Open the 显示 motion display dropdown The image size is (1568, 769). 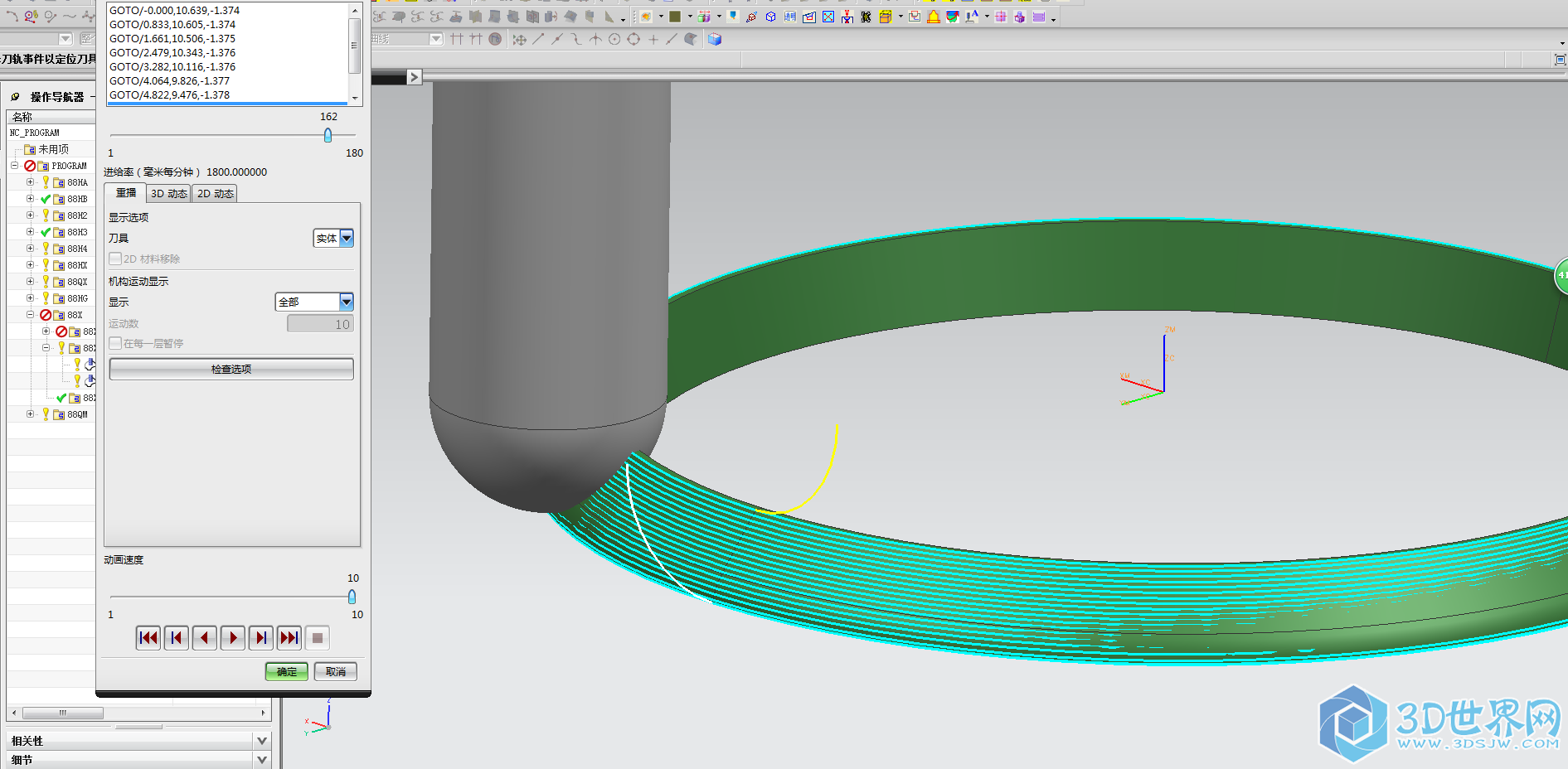[314, 302]
